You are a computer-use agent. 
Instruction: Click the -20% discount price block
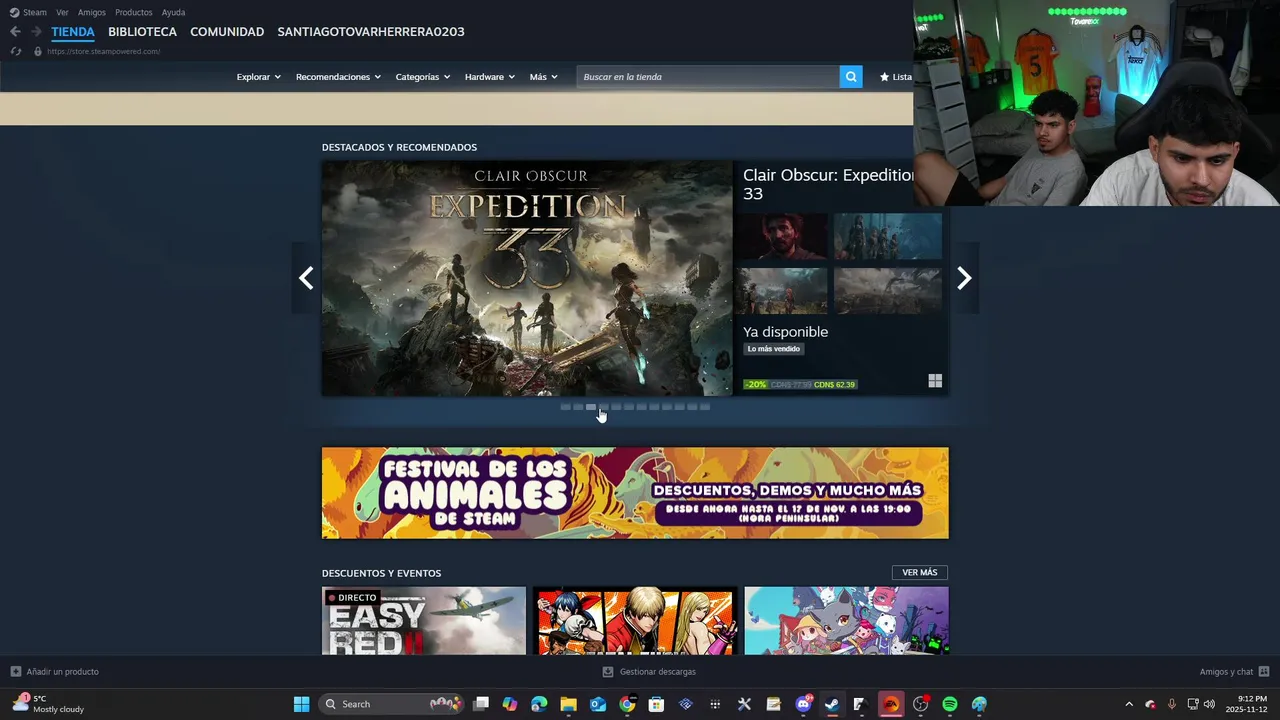(x=799, y=384)
